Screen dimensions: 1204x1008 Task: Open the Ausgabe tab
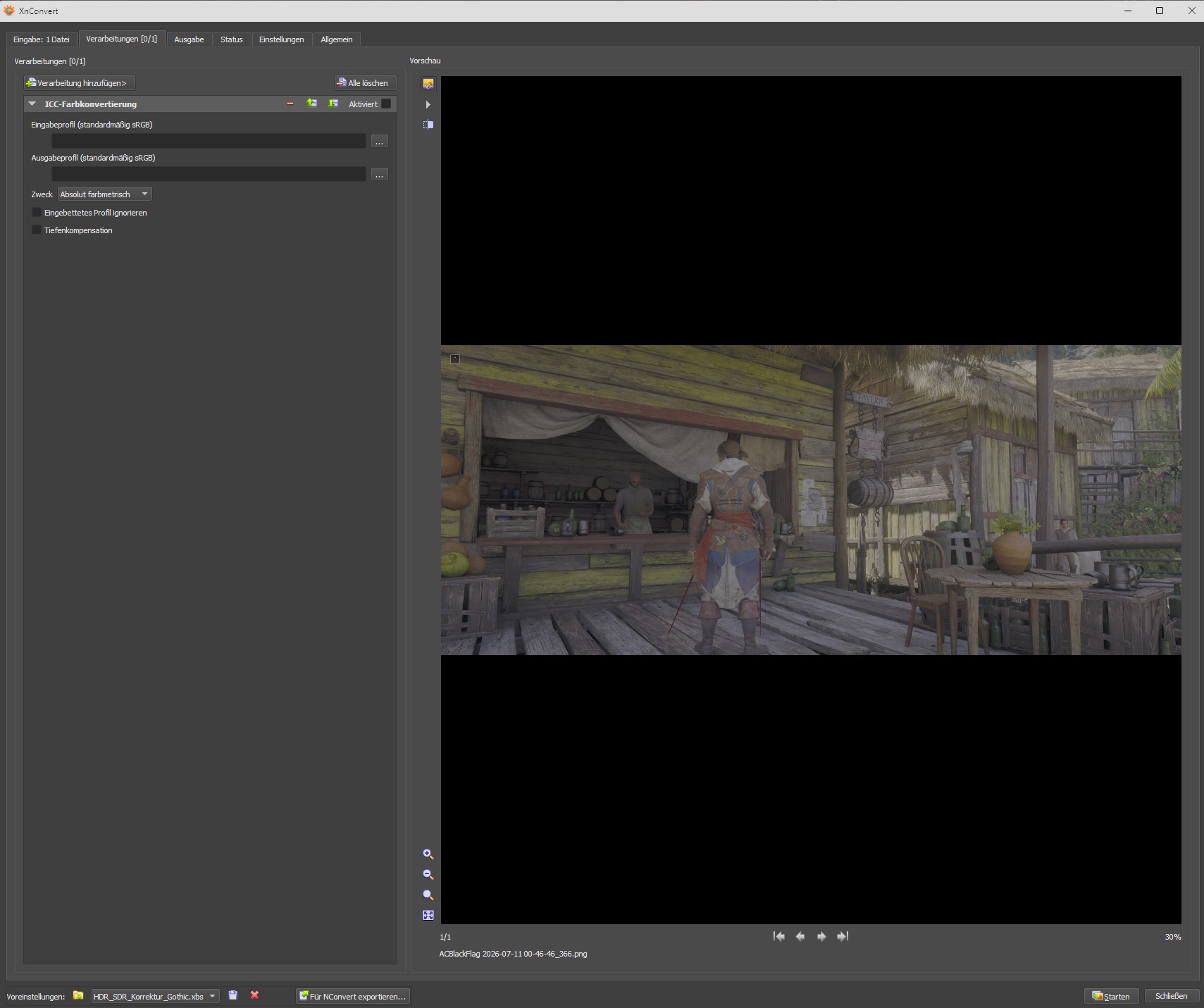pyautogui.click(x=189, y=39)
